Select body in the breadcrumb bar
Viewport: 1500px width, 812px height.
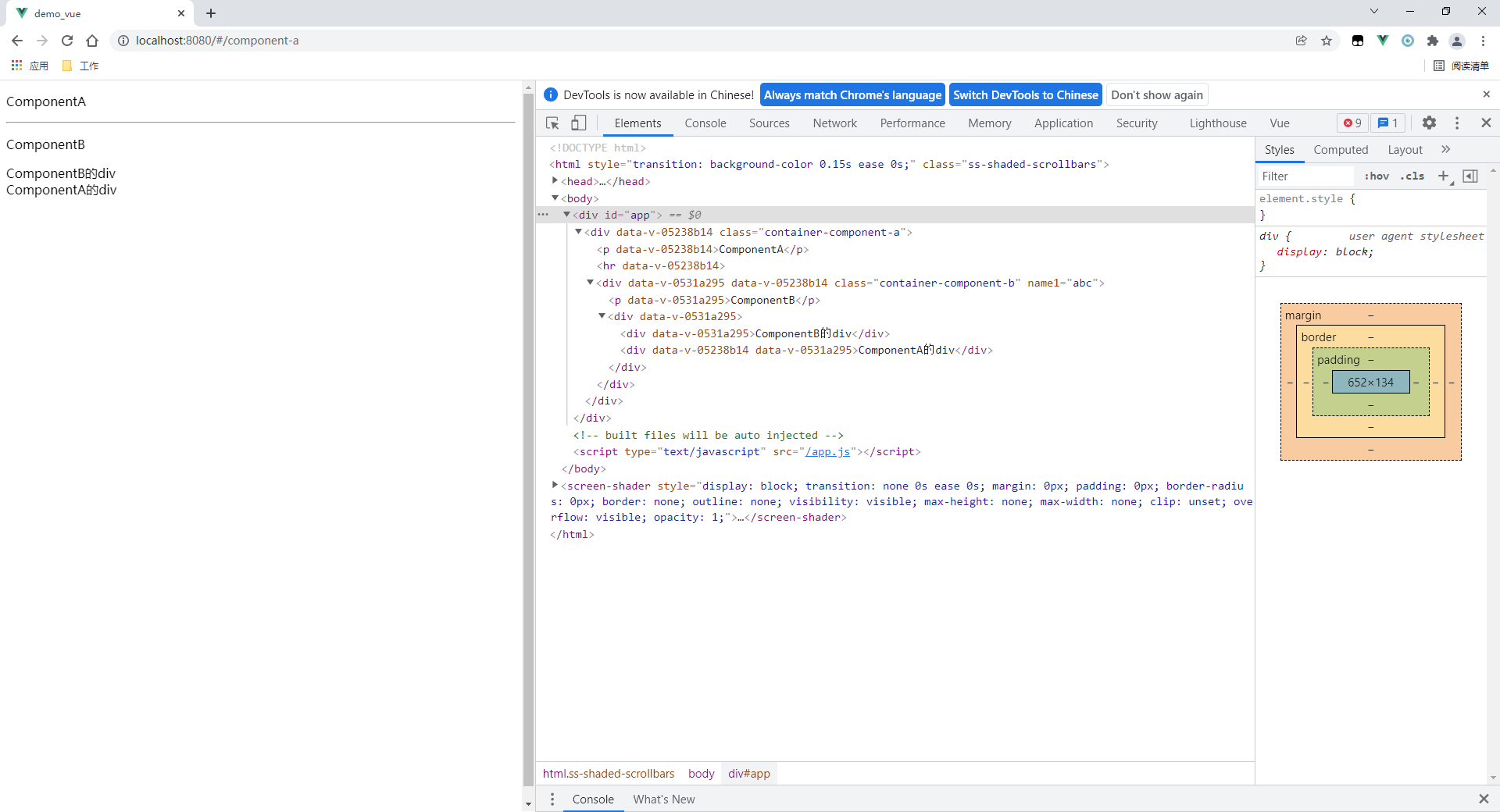tap(701, 773)
